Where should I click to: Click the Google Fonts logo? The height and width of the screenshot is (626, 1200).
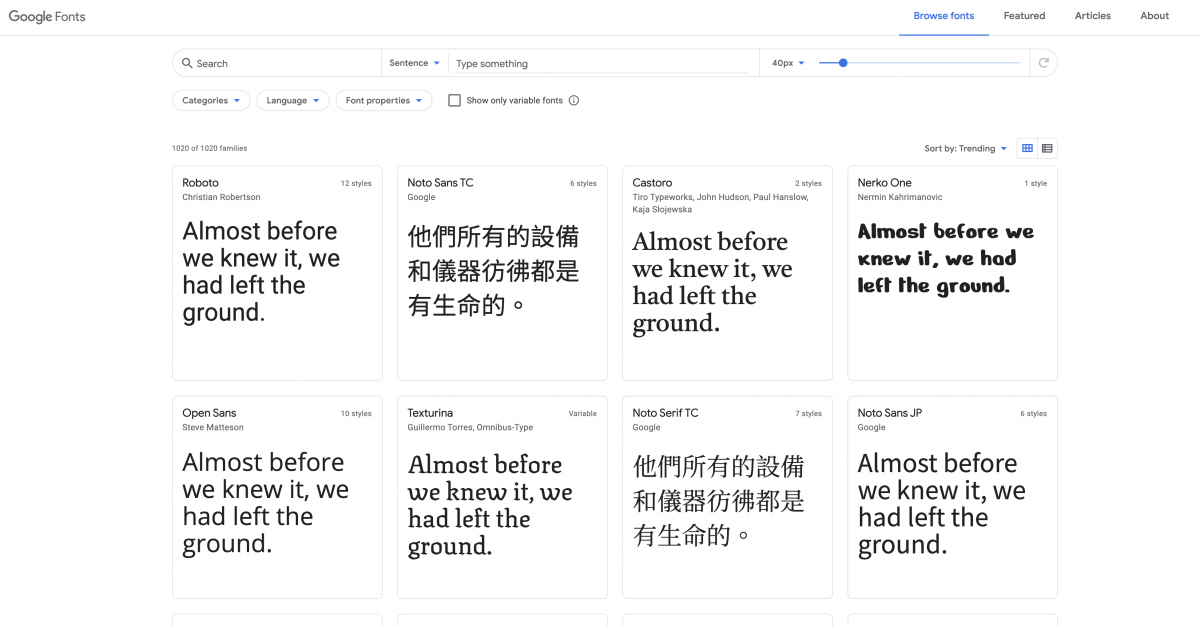tap(47, 16)
